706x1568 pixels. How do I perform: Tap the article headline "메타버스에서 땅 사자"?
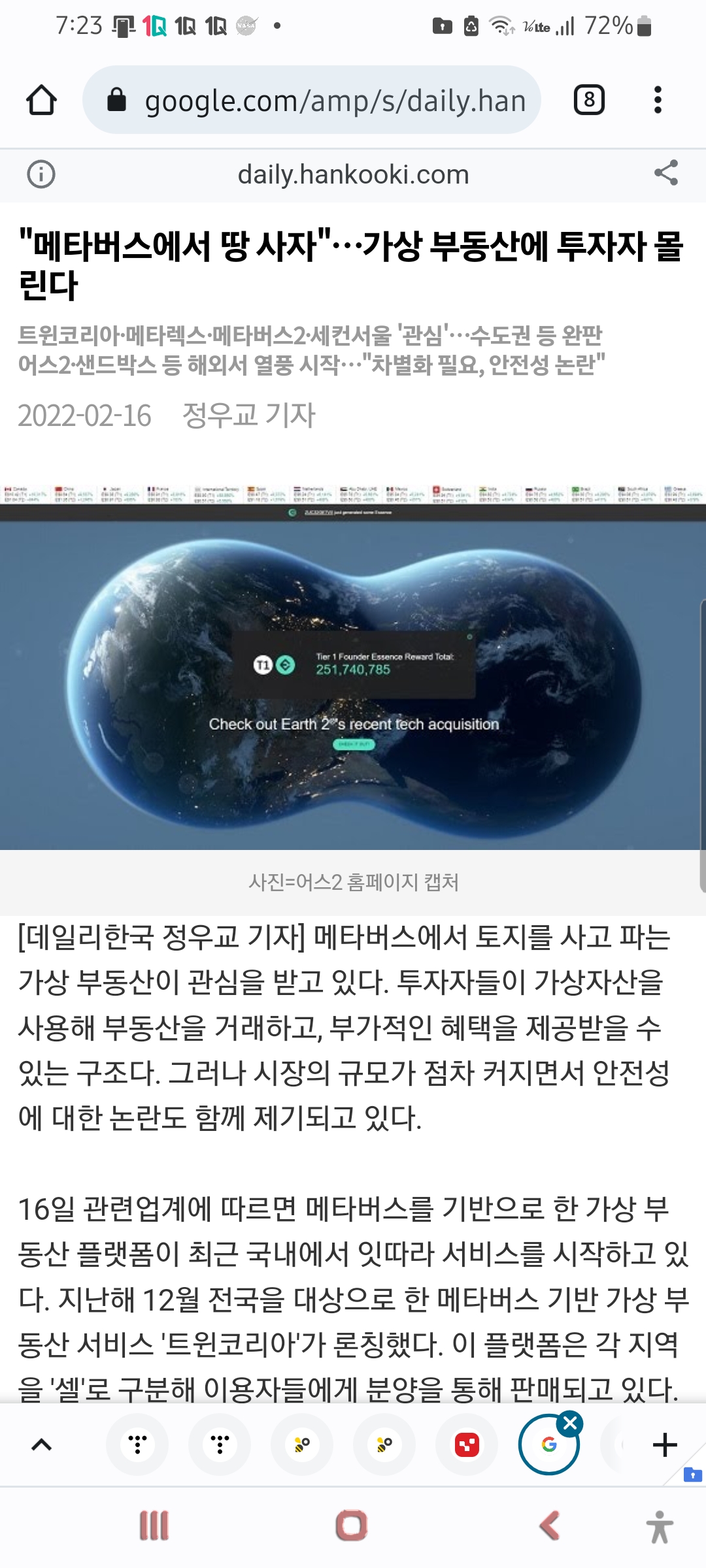click(352, 265)
